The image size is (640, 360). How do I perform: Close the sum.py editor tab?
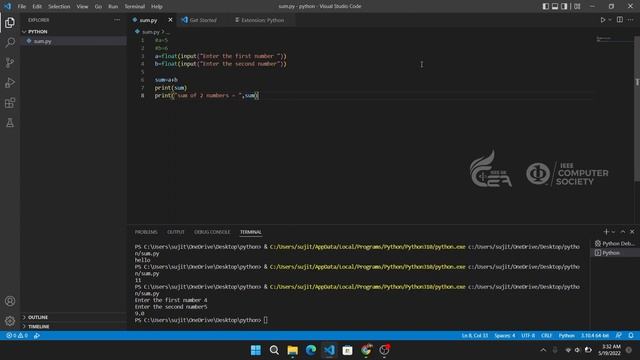170,20
